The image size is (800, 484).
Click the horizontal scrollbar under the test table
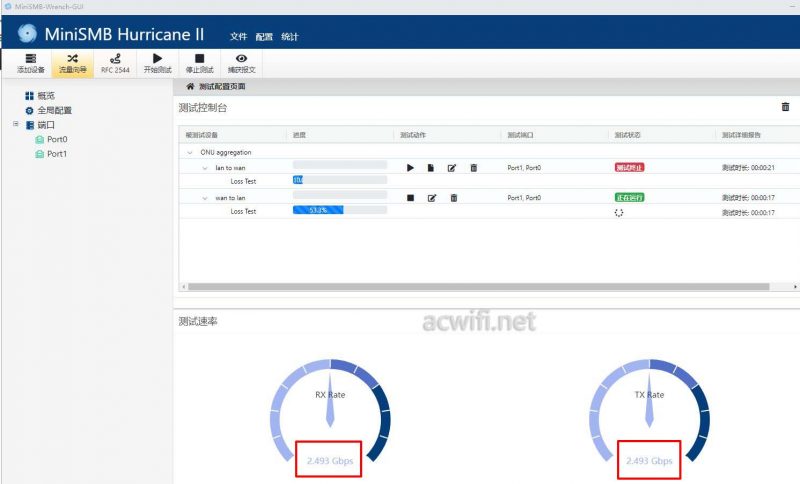click(x=479, y=287)
